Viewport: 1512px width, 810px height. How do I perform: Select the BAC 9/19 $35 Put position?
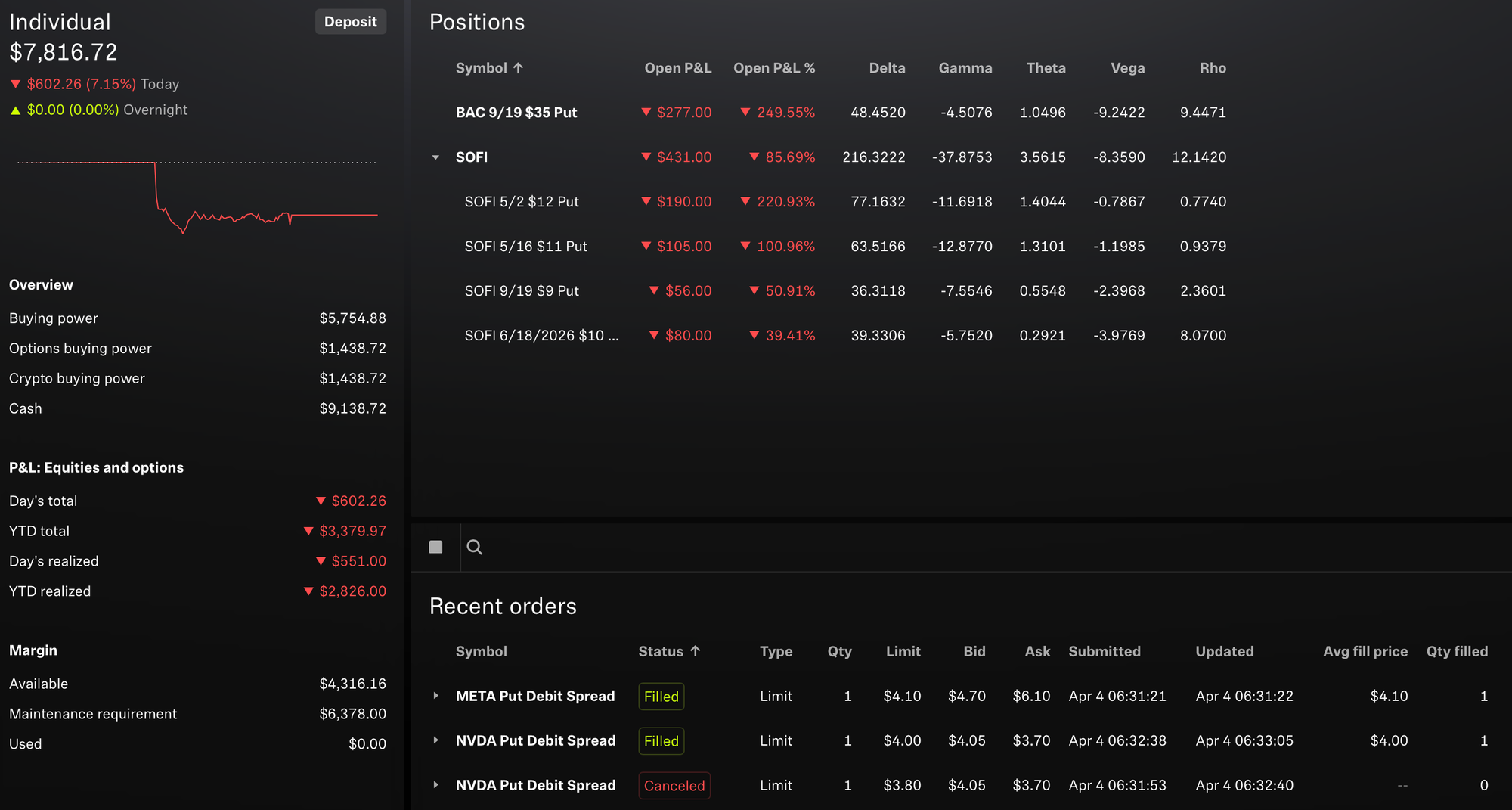516,113
